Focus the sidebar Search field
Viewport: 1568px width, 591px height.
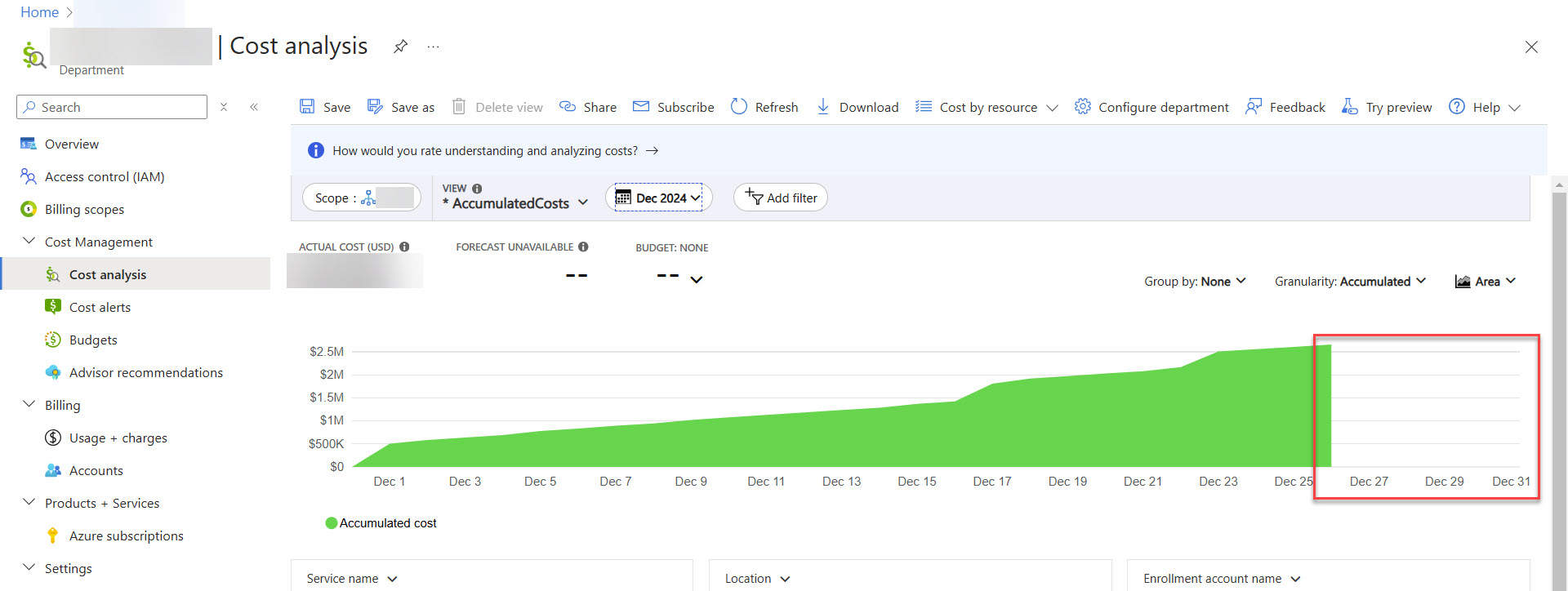click(x=112, y=107)
